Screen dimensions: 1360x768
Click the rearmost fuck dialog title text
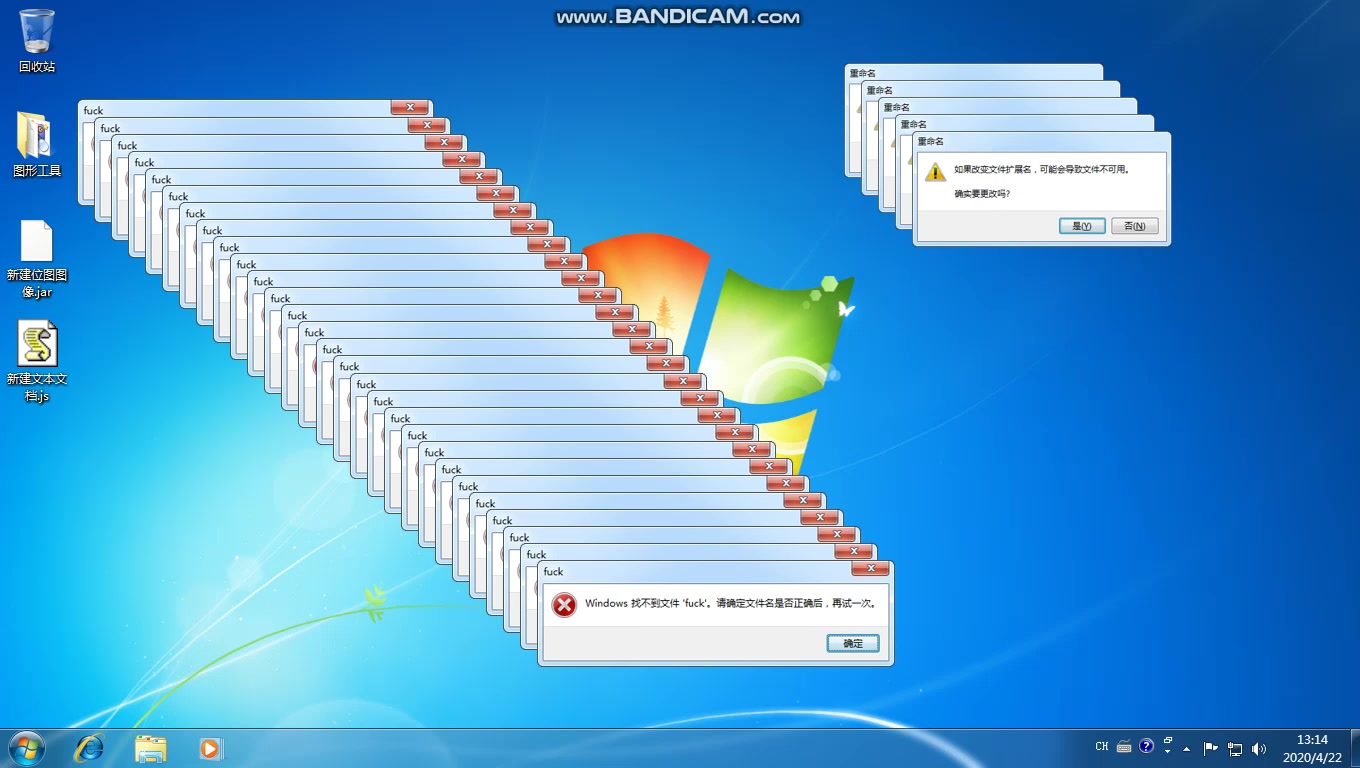(93, 111)
